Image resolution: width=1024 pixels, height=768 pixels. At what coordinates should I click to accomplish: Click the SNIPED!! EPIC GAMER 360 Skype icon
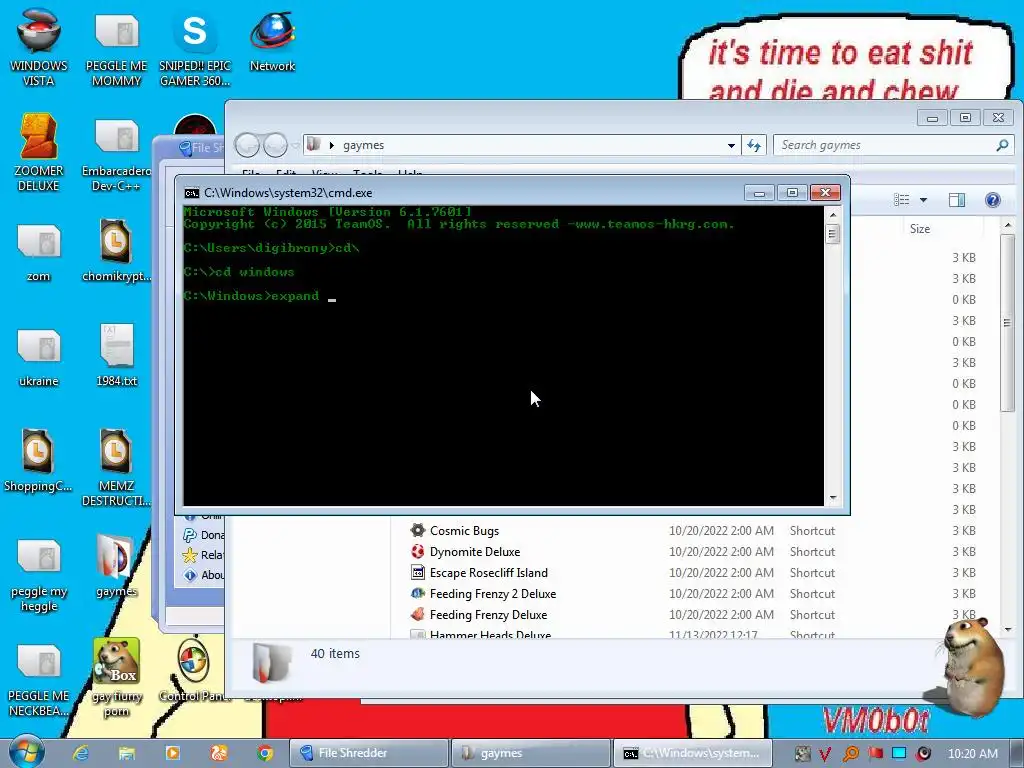click(195, 48)
